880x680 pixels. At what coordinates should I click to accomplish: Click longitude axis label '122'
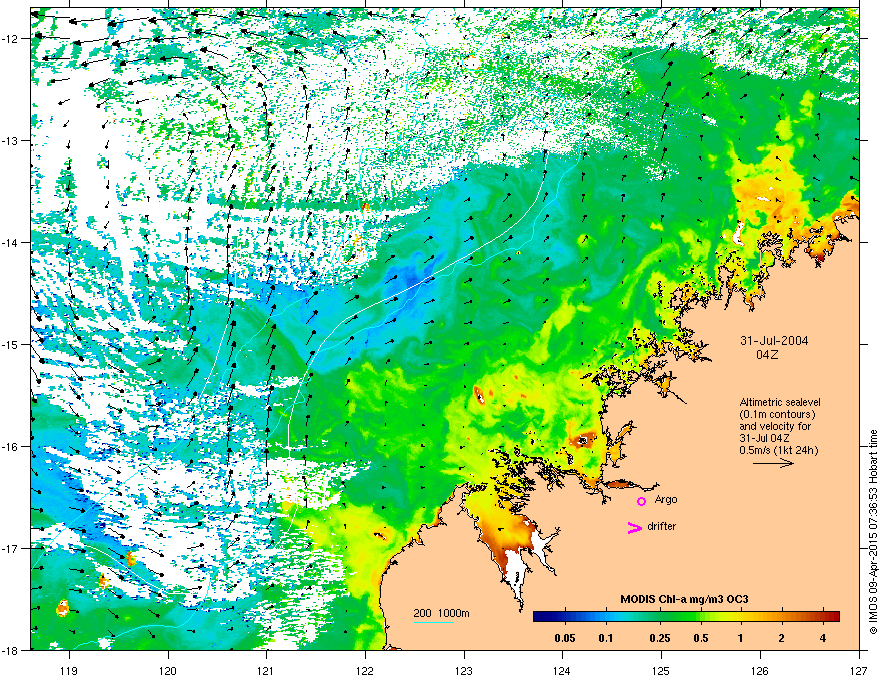(x=365, y=670)
